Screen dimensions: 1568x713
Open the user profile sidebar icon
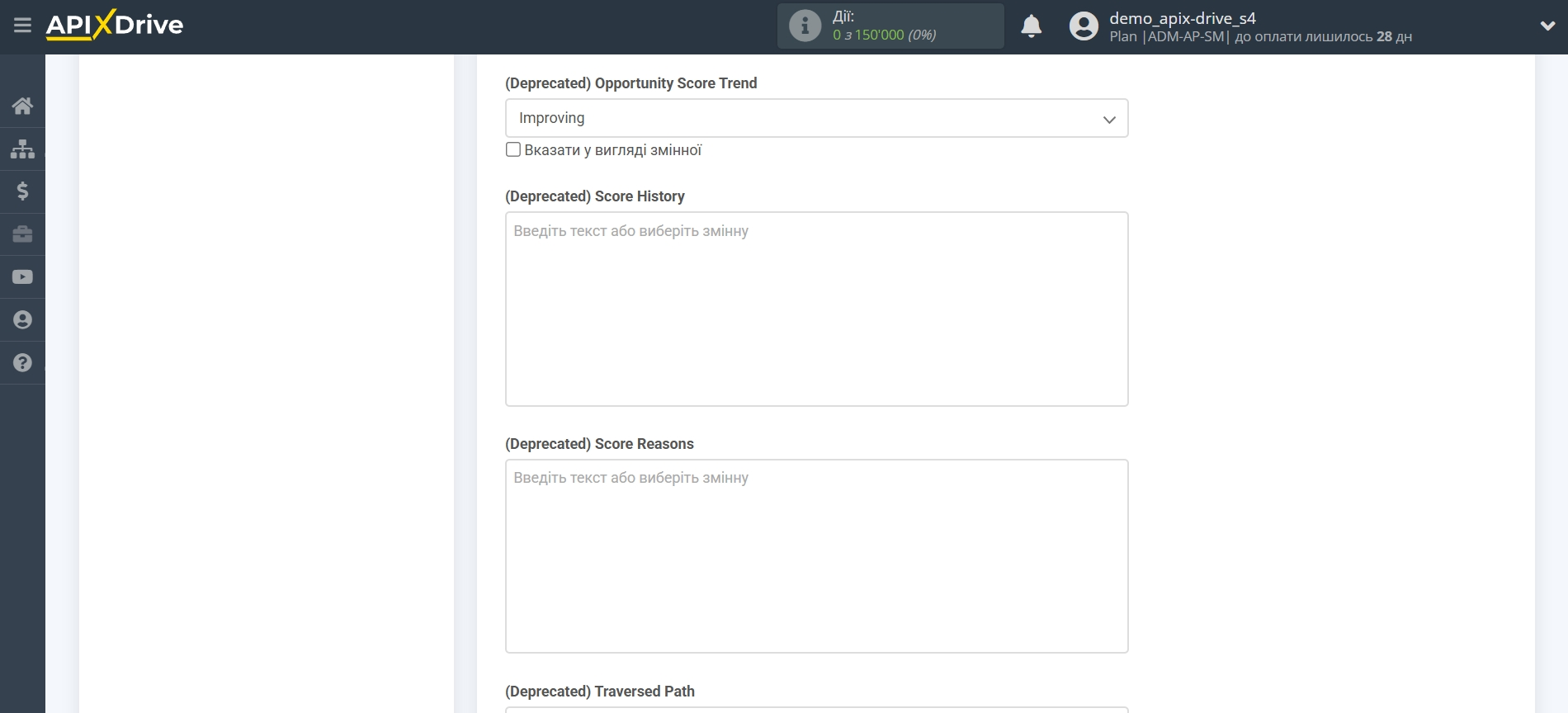(22, 320)
